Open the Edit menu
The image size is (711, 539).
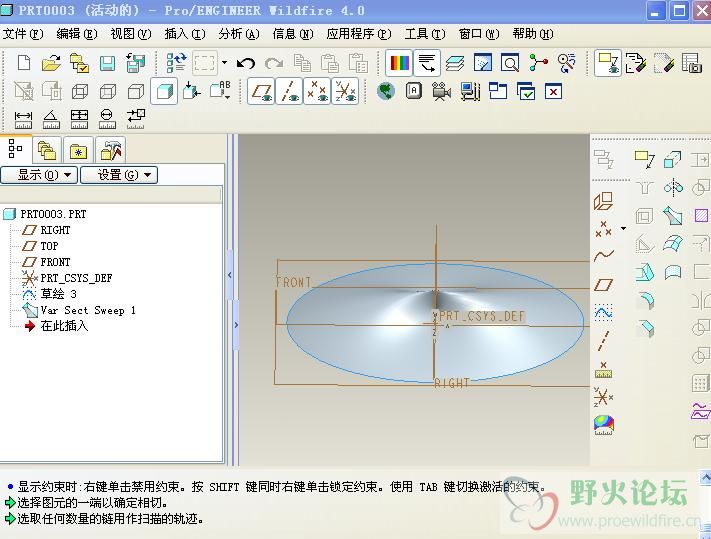click(x=77, y=34)
